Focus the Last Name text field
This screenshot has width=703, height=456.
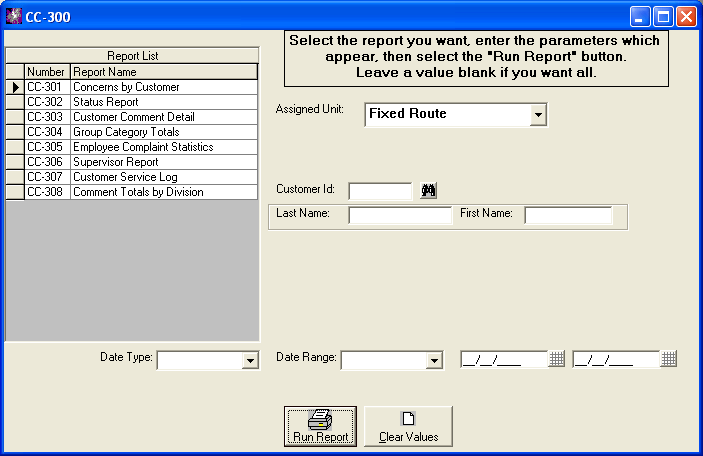[x=400, y=215]
